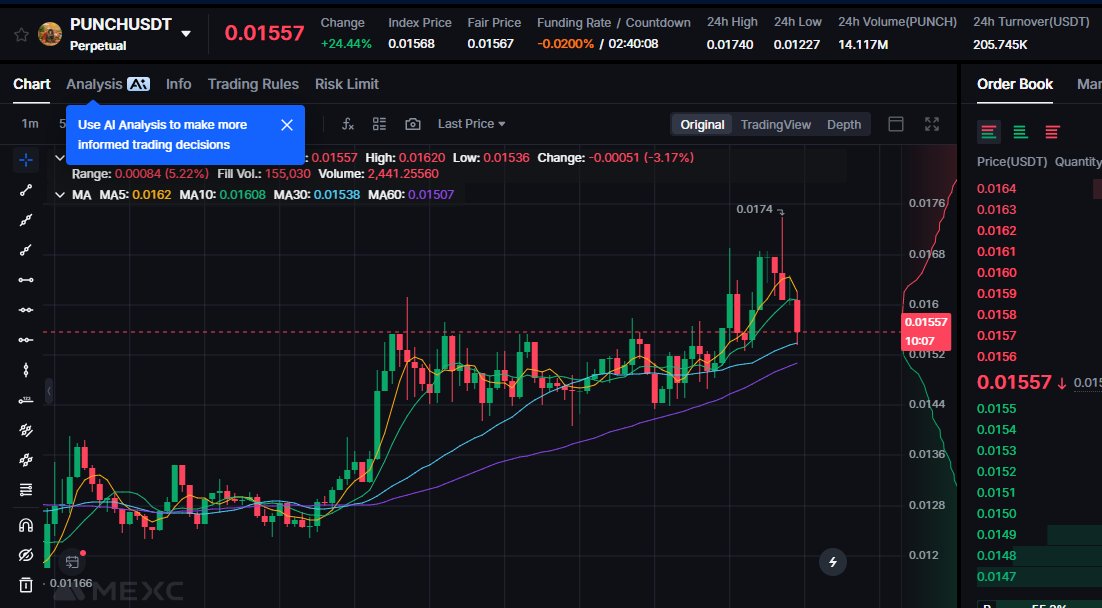Screen dimensions: 1102x608
Task: Click the MA5 value 0.0162
Action: tap(151, 195)
